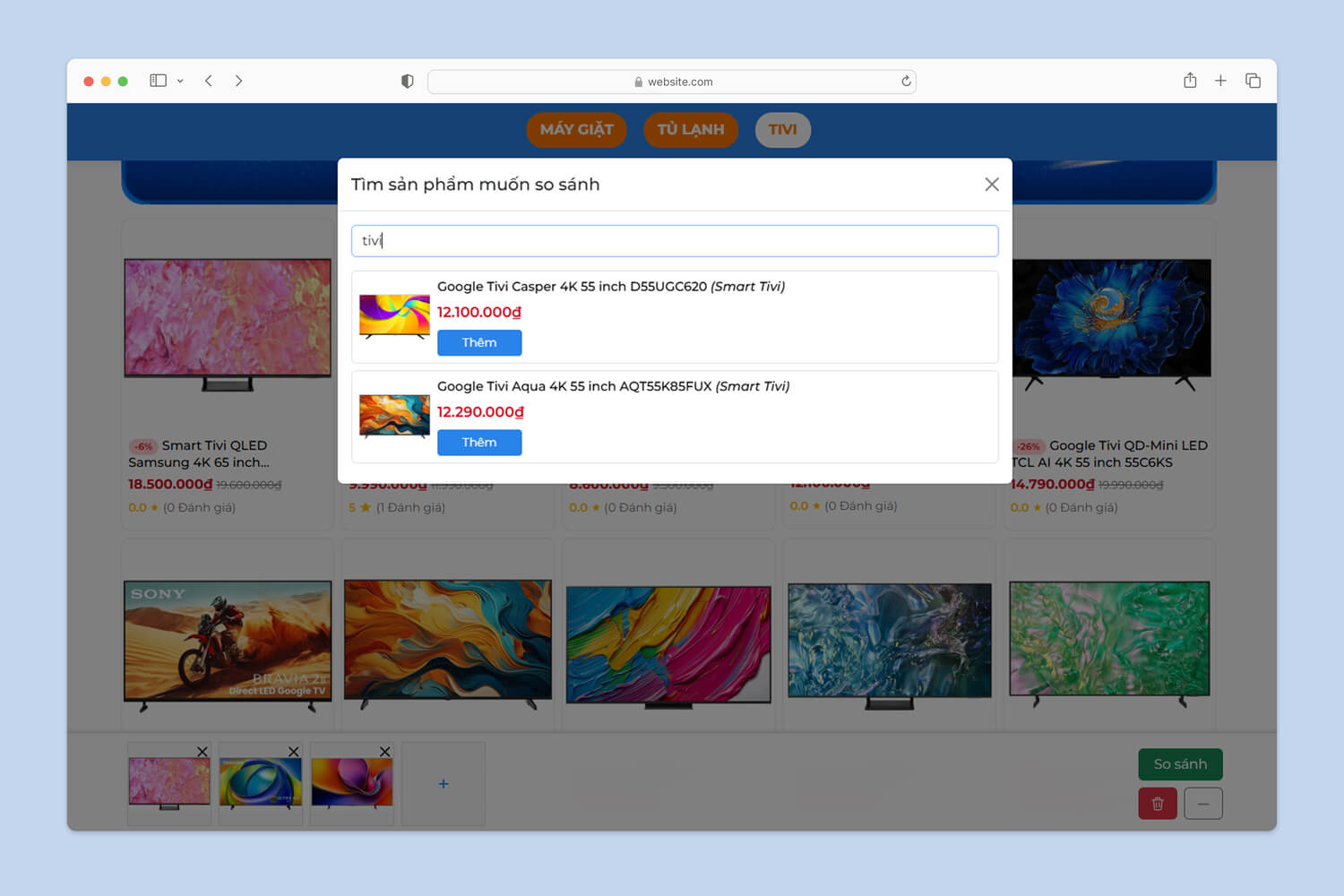
Task: Close the product comparison search dialog
Action: tap(992, 185)
